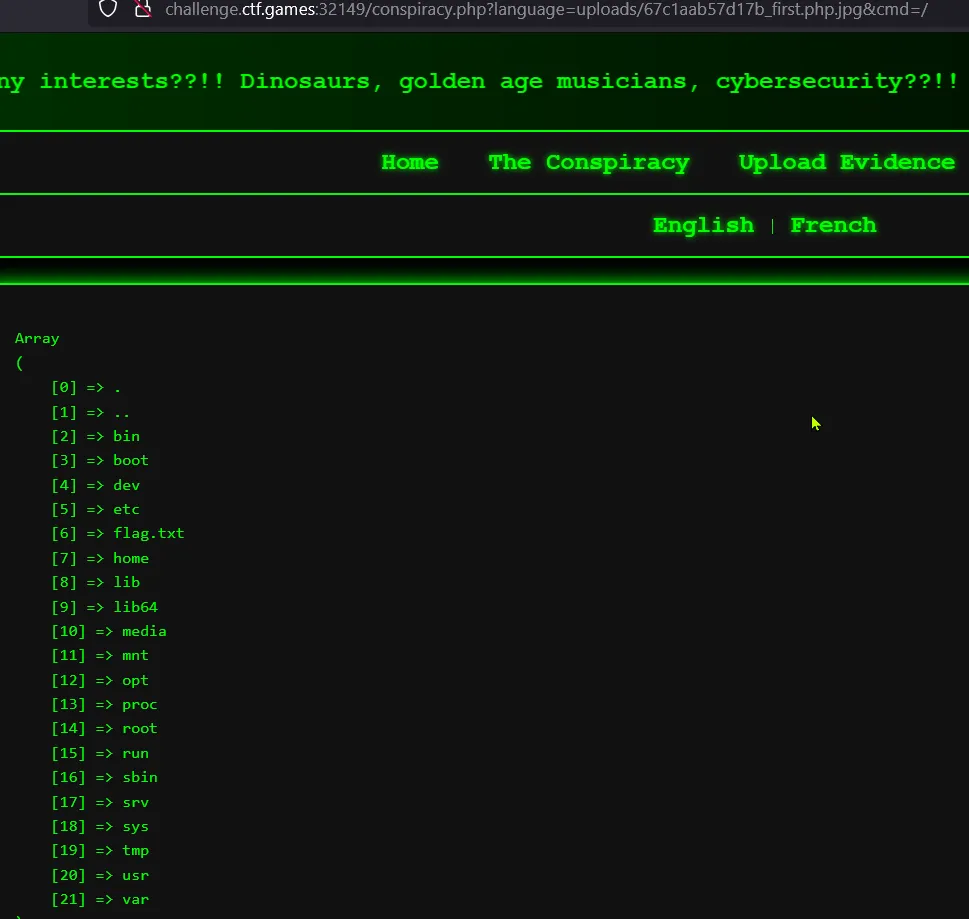Click the etc entry in the array output
969x919 pixels.
(x=126, y=509)
